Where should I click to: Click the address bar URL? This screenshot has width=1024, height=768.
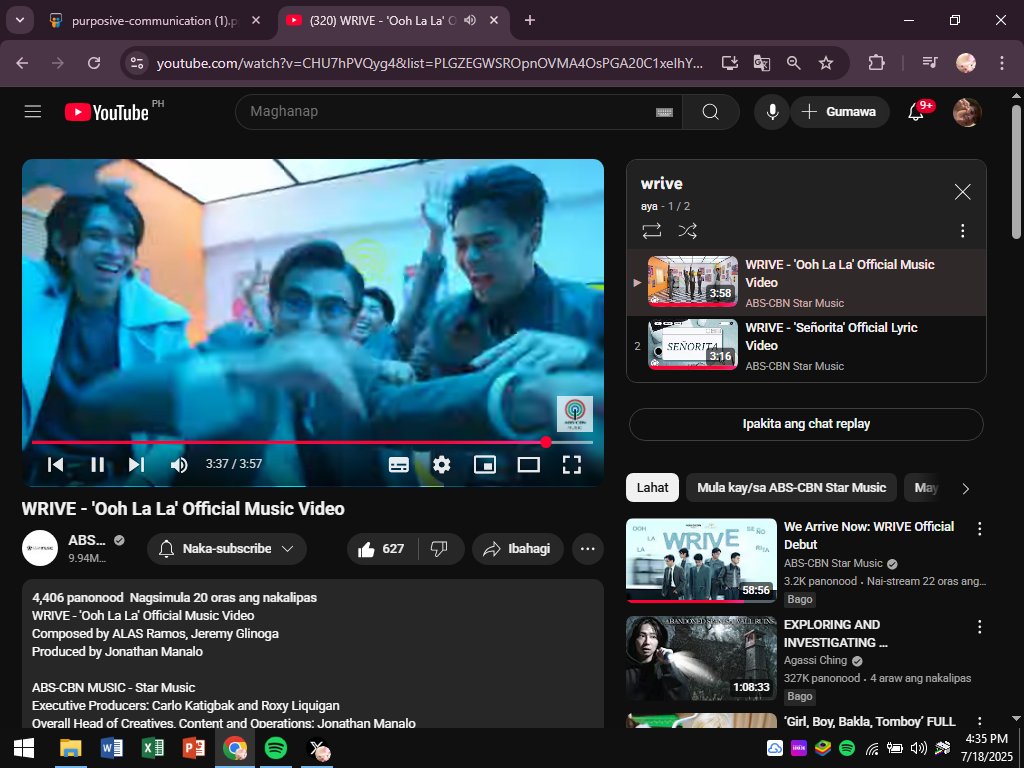click(430, 63)
